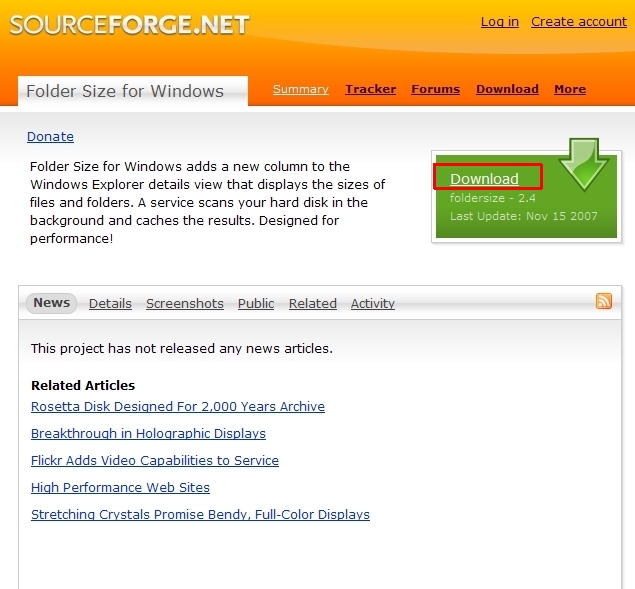Switch to the Details tab
This screenshot has width=635, height=589.
(x=110, y=303)
